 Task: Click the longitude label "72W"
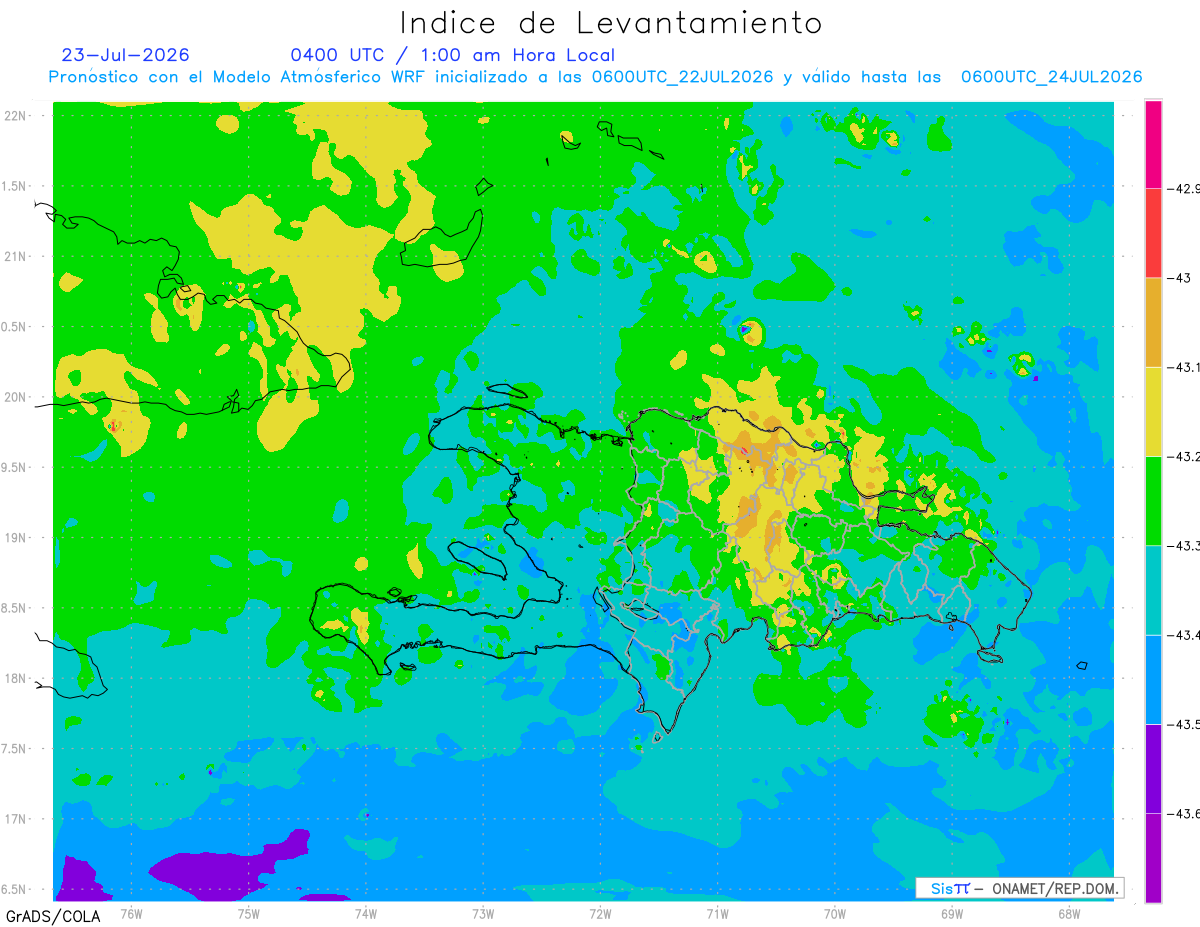pyautogui.click(x=600, y=914)
